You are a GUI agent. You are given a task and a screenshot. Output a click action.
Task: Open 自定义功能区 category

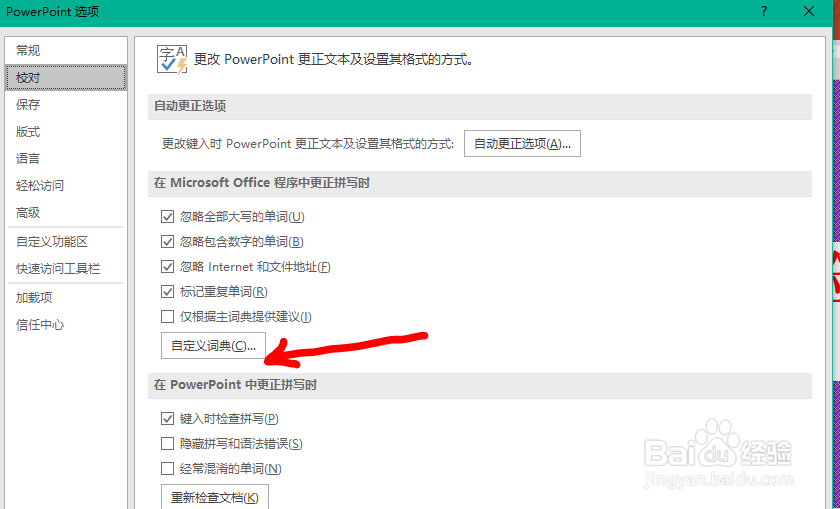pos(66,242)
